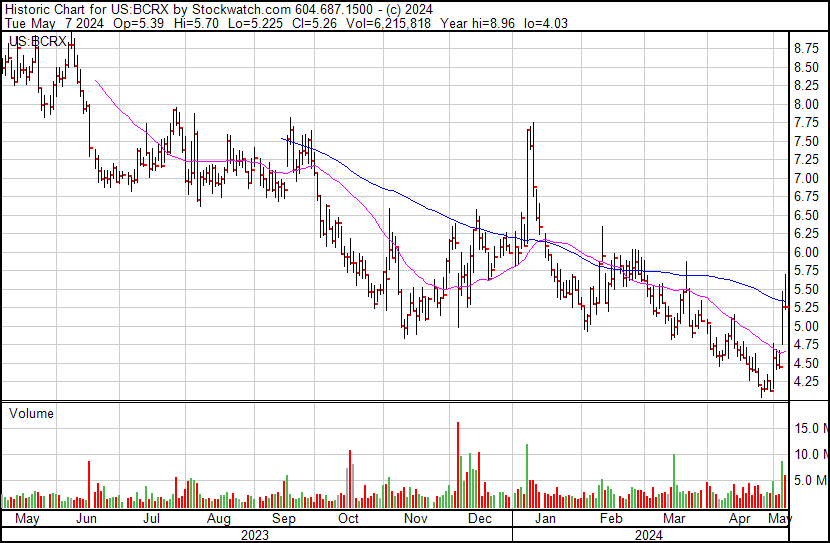Click the 4.25 price axis label
The height and width of the screenshot is (543, 830).
(x=807, y=382)
